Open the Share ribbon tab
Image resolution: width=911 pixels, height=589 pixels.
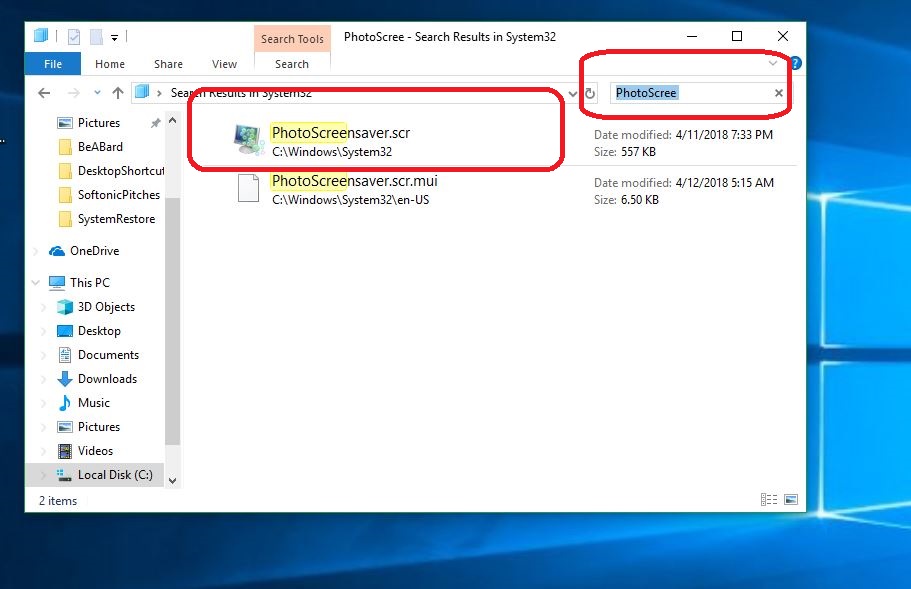168,64
